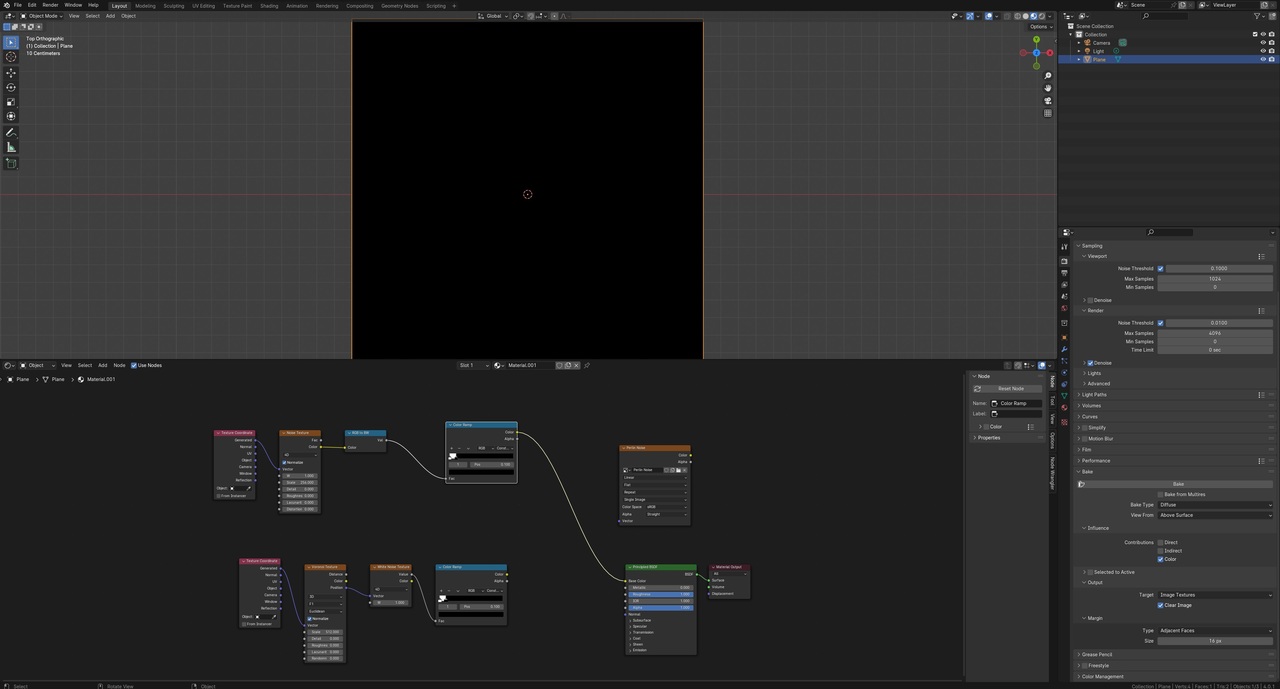Click the Light item's icon in the Outliner
1280x689 pixels.
pos(1088,51)
